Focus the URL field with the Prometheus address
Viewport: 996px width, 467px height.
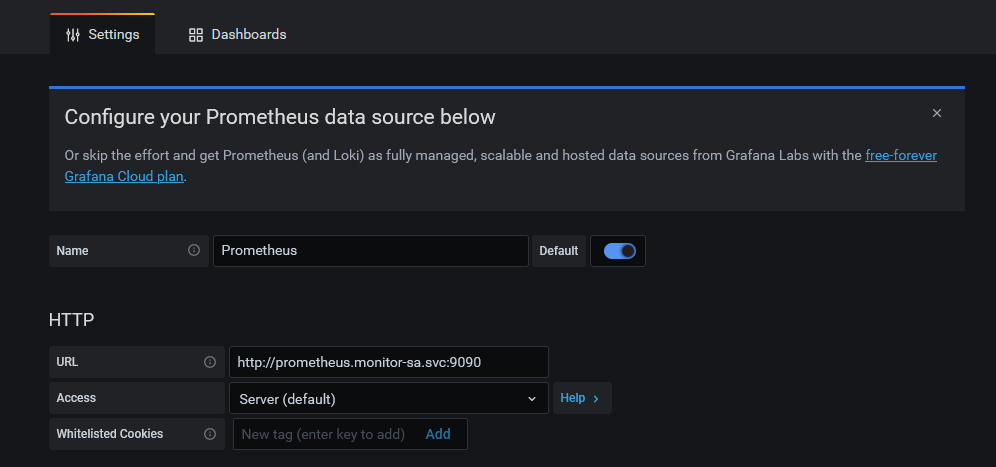coord(388,362)
